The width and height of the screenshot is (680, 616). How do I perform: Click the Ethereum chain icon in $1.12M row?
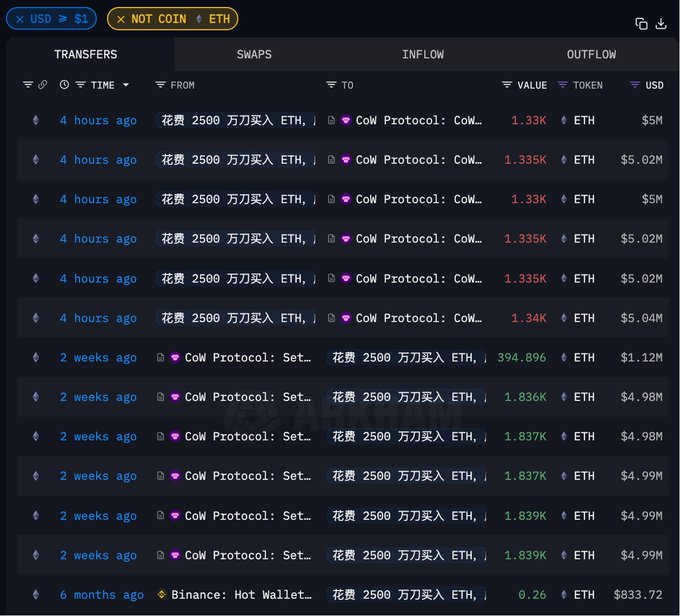point(36,357)
